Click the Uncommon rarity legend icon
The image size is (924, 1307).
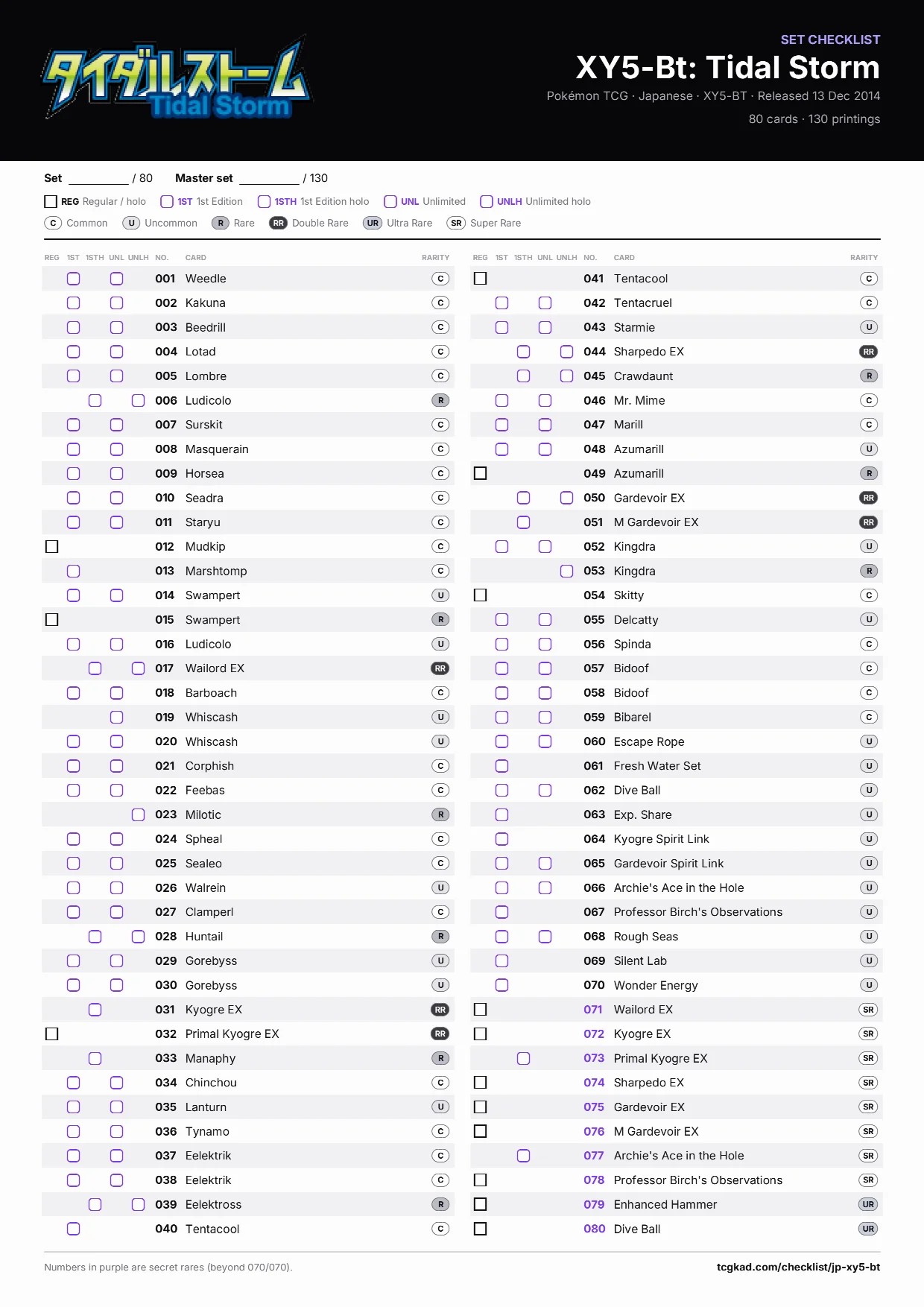point(131,223)
